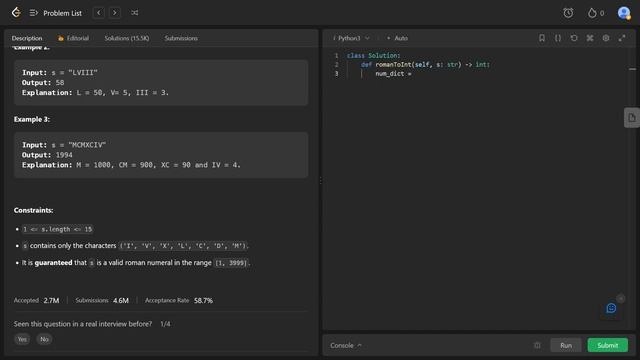Click the LeetCode logo icon
640x360 pixels.
(x=16, y=13)
